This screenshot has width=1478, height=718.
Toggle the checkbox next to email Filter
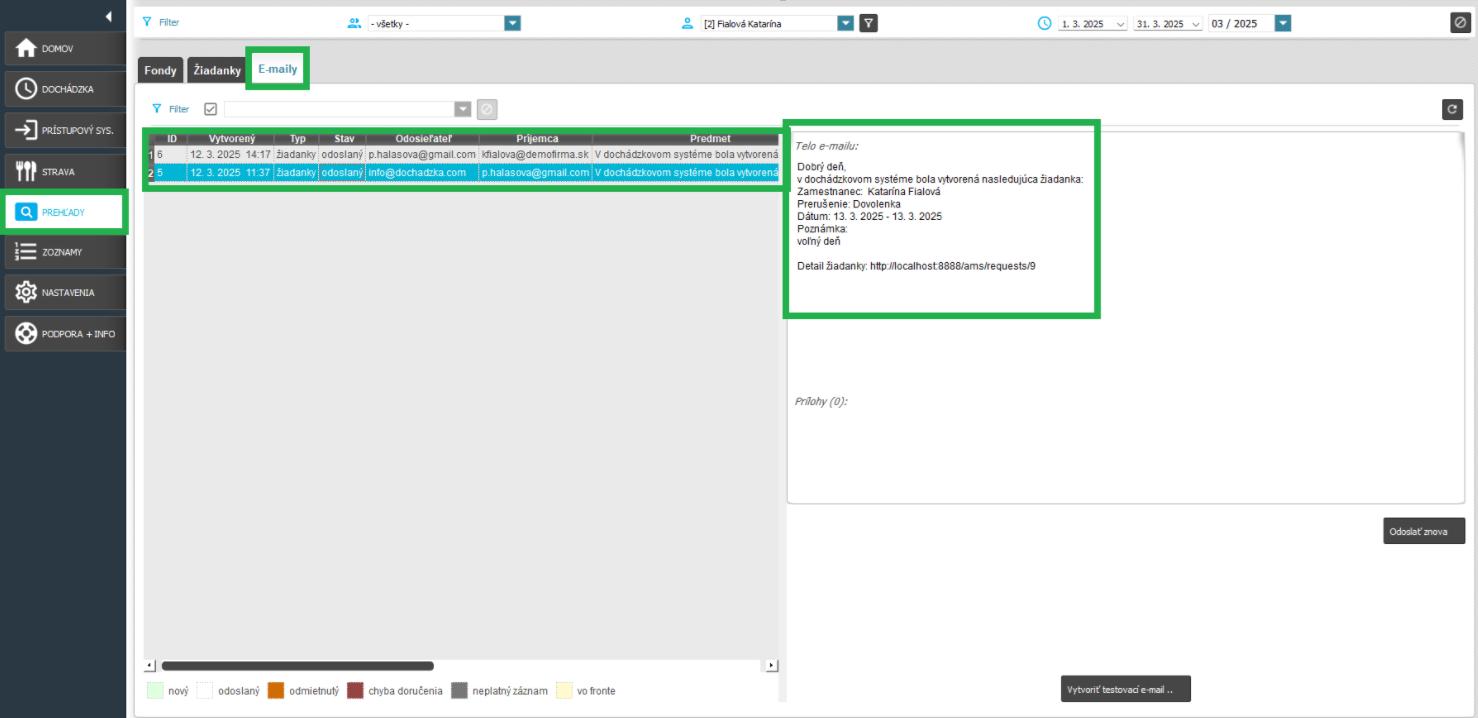pyautogui.click(x=210, y=109)
